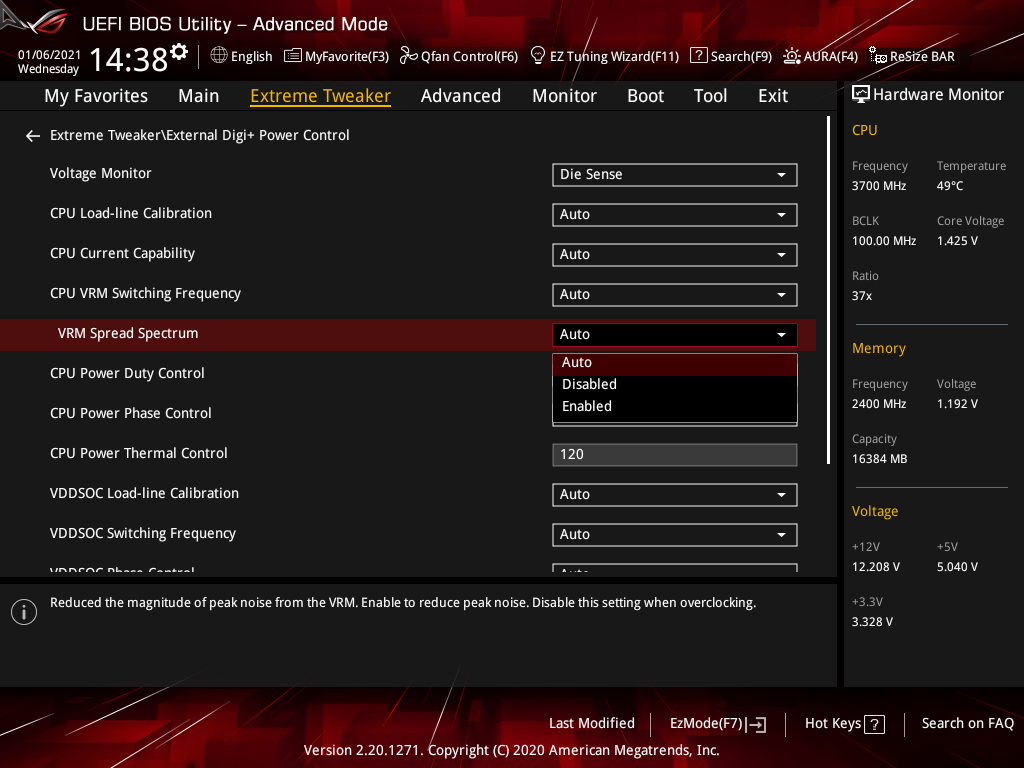
Task: Open AURA(F4) lighting icon
Action: click(792, 56)
